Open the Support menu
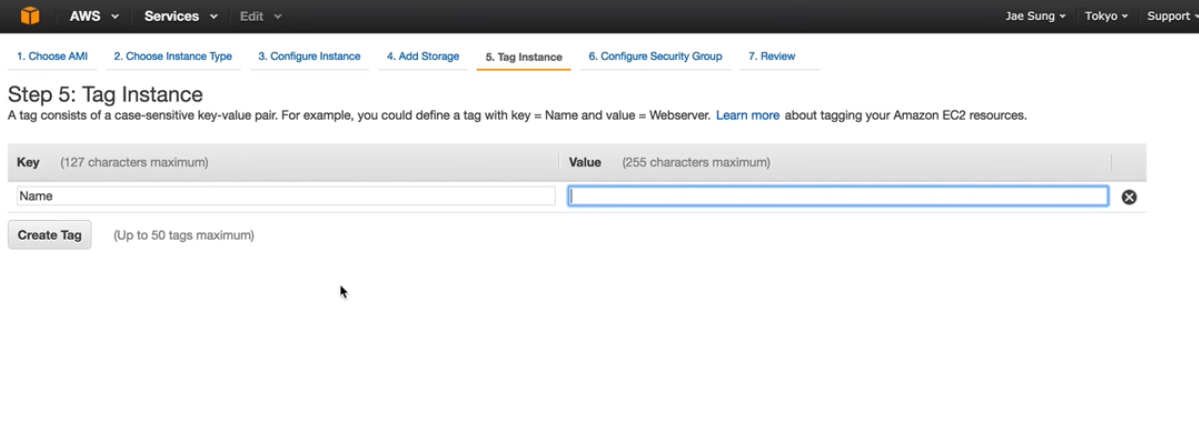This screenshot has height=421, width=1199. click(1172, 16)
